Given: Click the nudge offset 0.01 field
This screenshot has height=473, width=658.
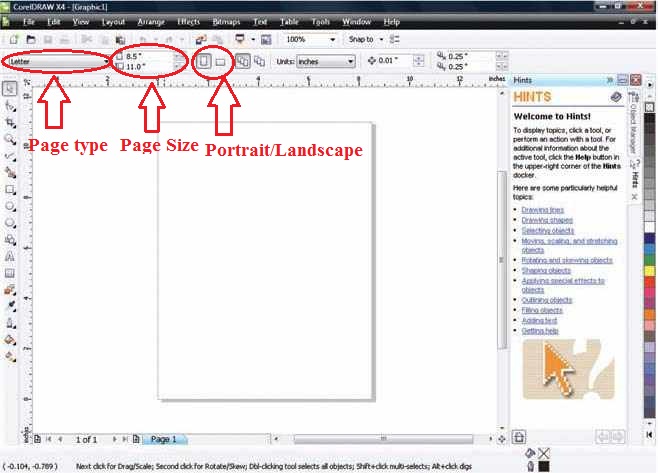Looking at the screenshot, I should coord(394,61).
